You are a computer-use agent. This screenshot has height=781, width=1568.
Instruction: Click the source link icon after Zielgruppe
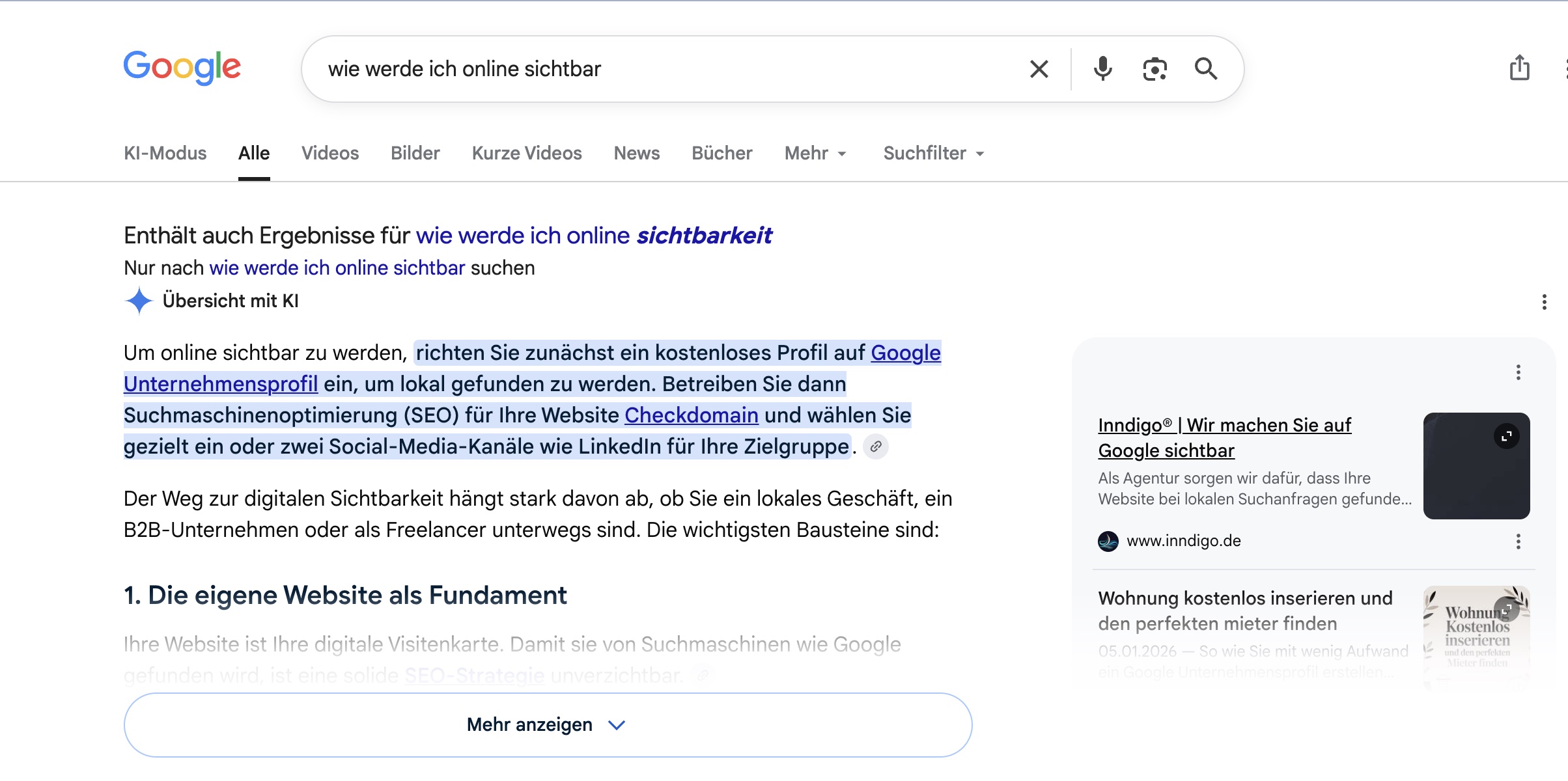[x=876, y=446]
